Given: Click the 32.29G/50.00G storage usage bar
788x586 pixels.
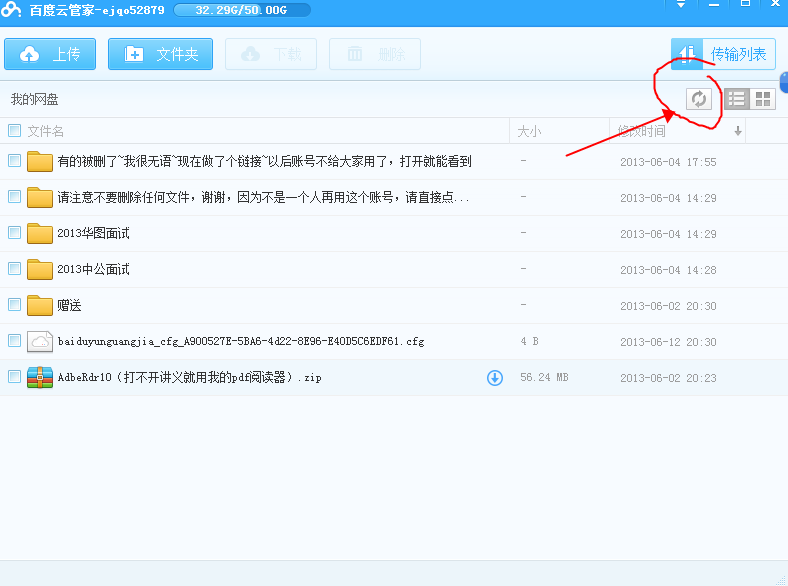Looking at the screenshot, I should pyautogui.click(x=242, y=10).
